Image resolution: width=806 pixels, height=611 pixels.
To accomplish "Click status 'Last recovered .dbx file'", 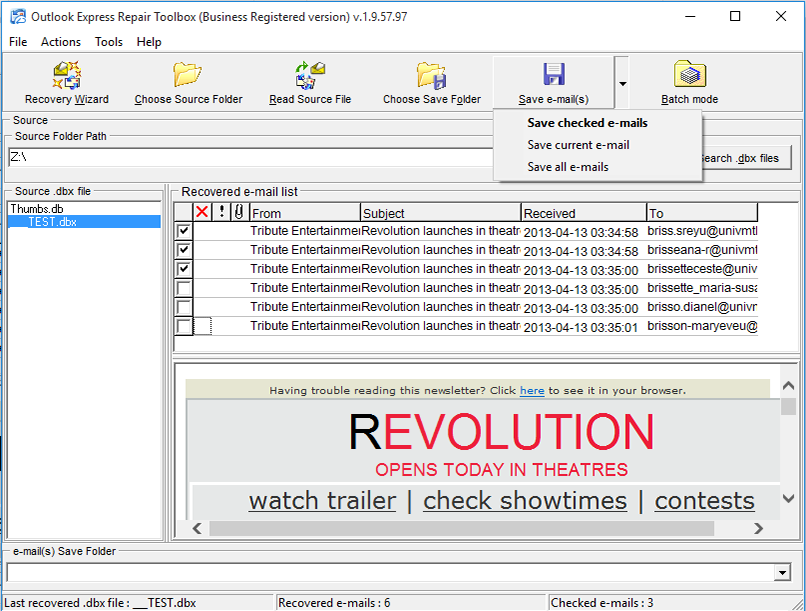I will click(x=100, y=603).
